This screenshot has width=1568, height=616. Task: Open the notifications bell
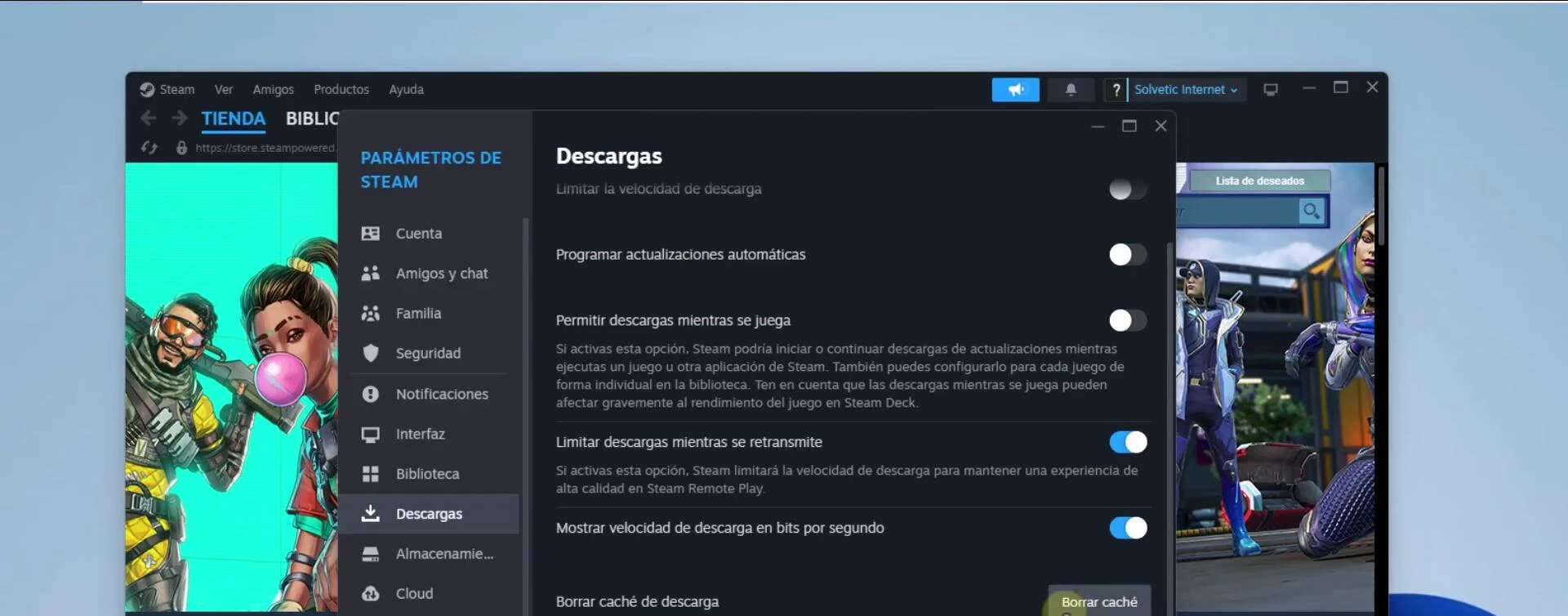1071,90
